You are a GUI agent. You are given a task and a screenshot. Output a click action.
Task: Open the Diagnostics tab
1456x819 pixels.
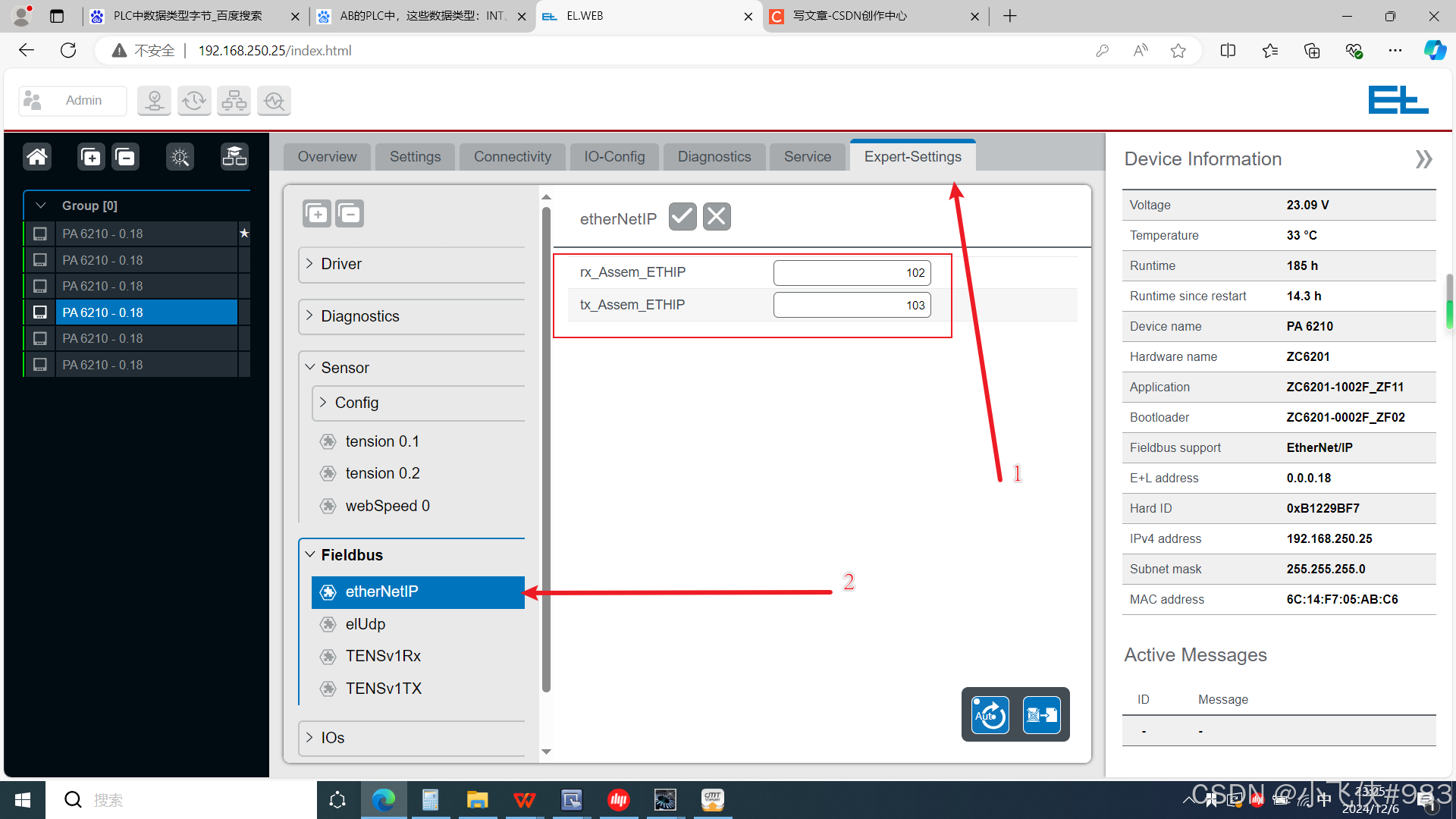pos(714,157)
